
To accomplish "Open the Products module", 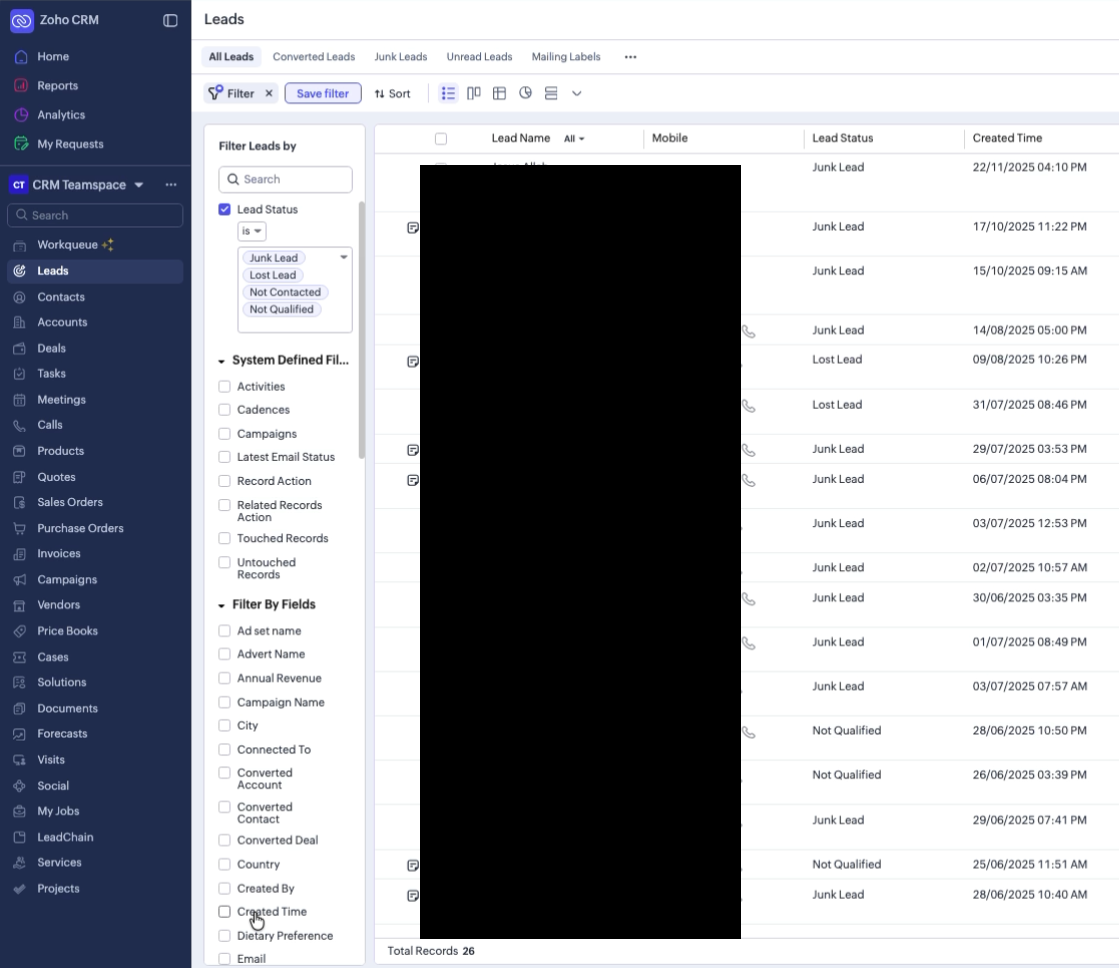I will (x=61, y=451).
